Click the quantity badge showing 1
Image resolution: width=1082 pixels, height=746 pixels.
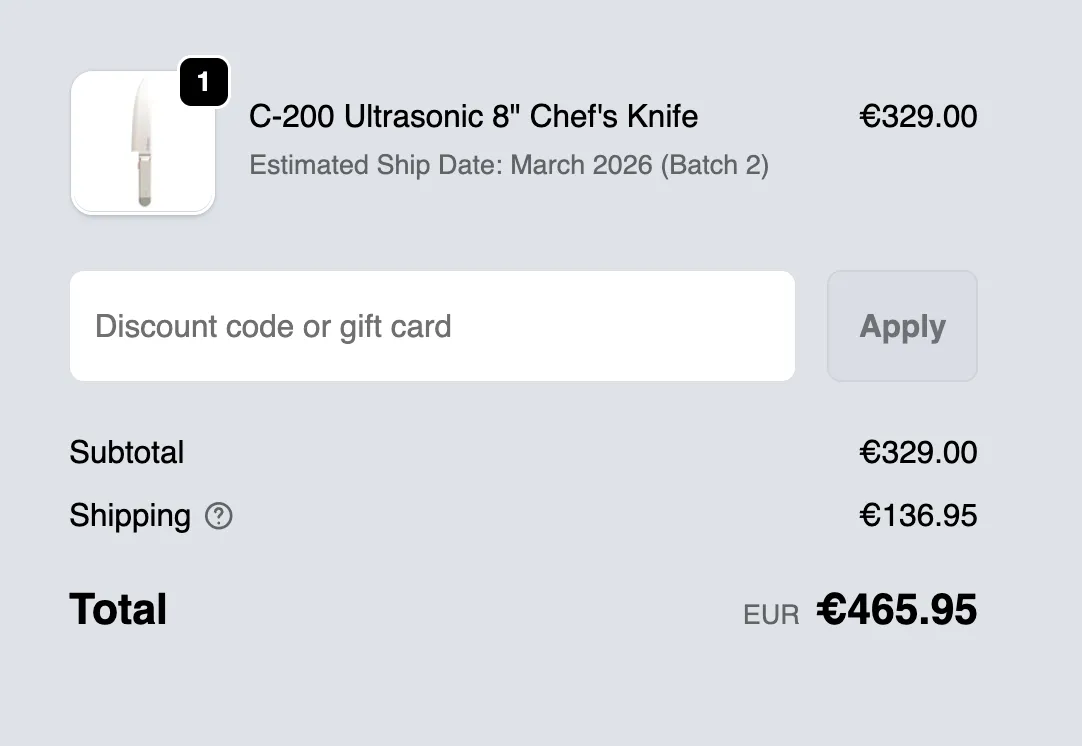click(204, 82)
